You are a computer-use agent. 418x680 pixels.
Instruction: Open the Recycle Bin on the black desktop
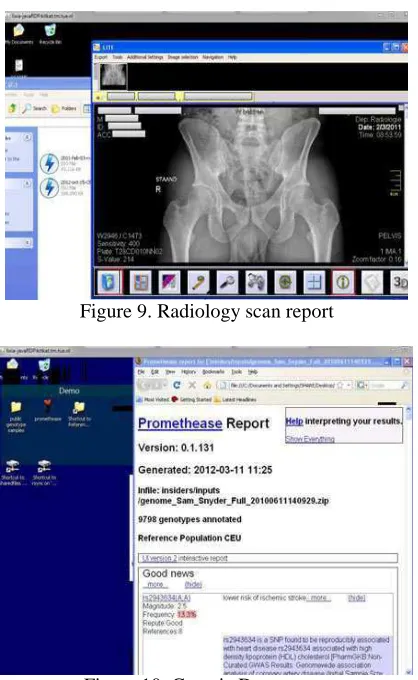(50, 35)
